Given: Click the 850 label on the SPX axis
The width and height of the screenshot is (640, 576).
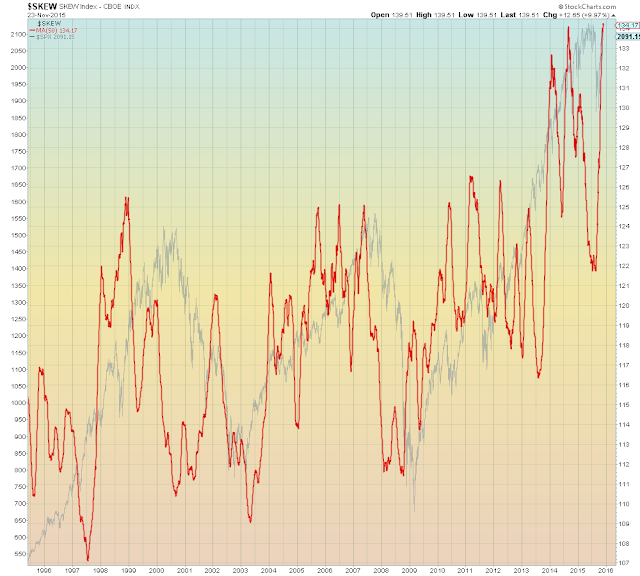Looking at the screenshot, I should pyautogui.click(x=20, y=454).
